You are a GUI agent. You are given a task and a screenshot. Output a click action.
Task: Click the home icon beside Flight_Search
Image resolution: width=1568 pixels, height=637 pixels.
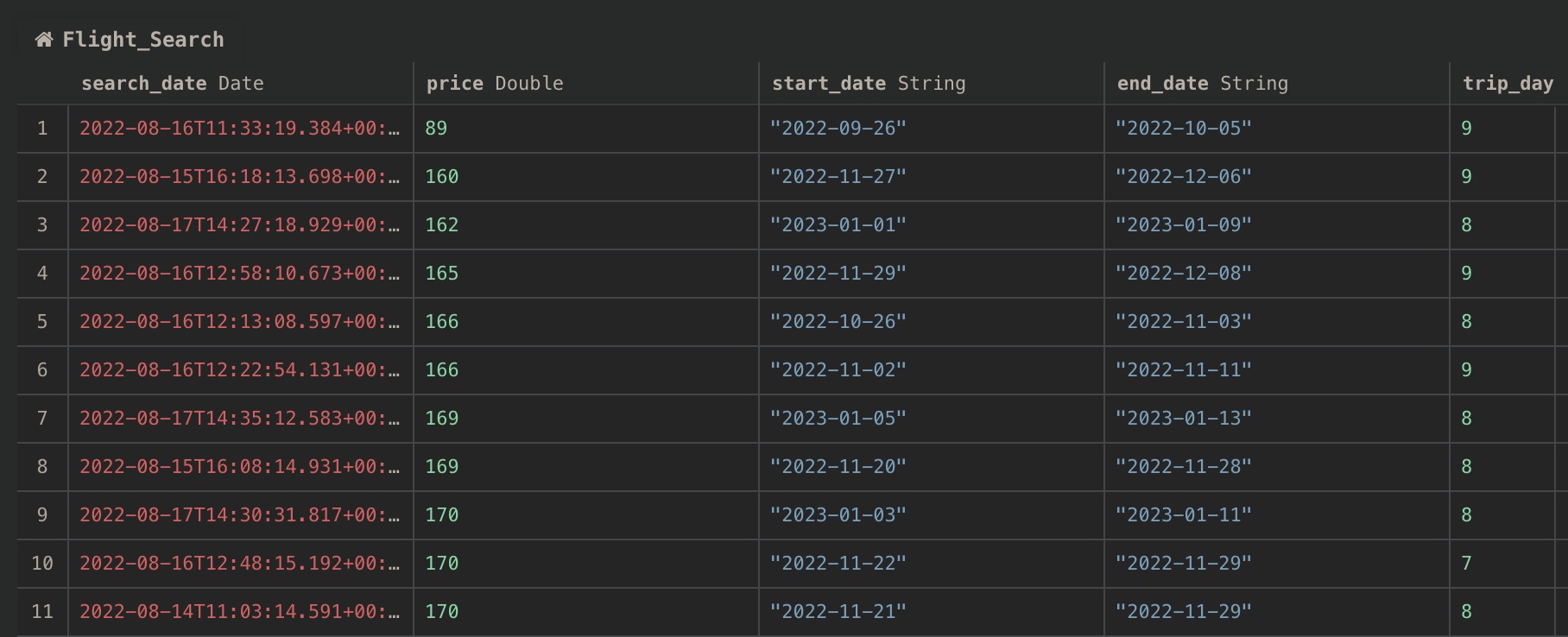pyautogui.click(x=43, y=40)
